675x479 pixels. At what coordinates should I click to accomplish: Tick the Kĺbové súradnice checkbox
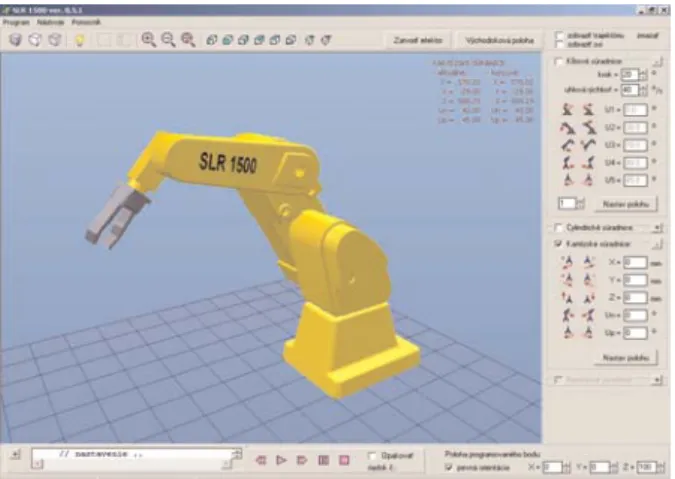(x=559, y=62)
